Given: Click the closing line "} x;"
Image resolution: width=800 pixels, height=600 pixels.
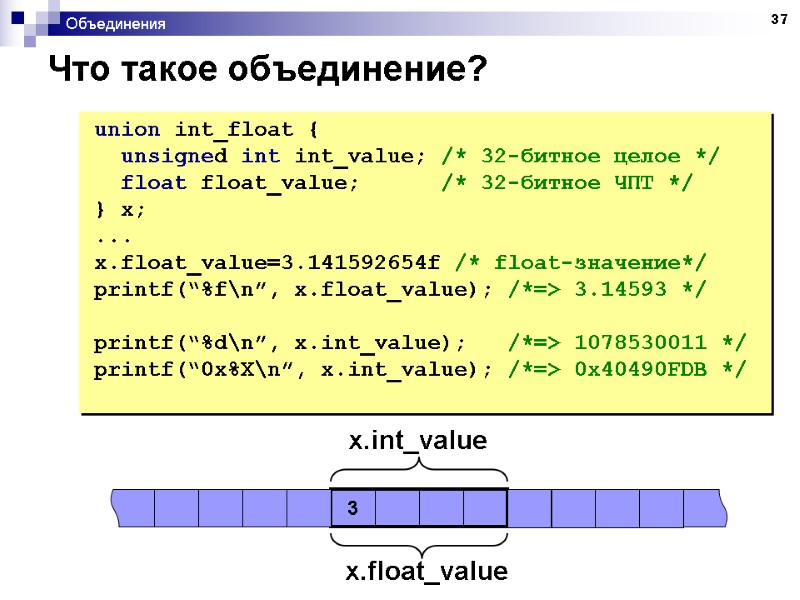Looking at the screenshot, I should pyautogui.click(x=120, y=209).
